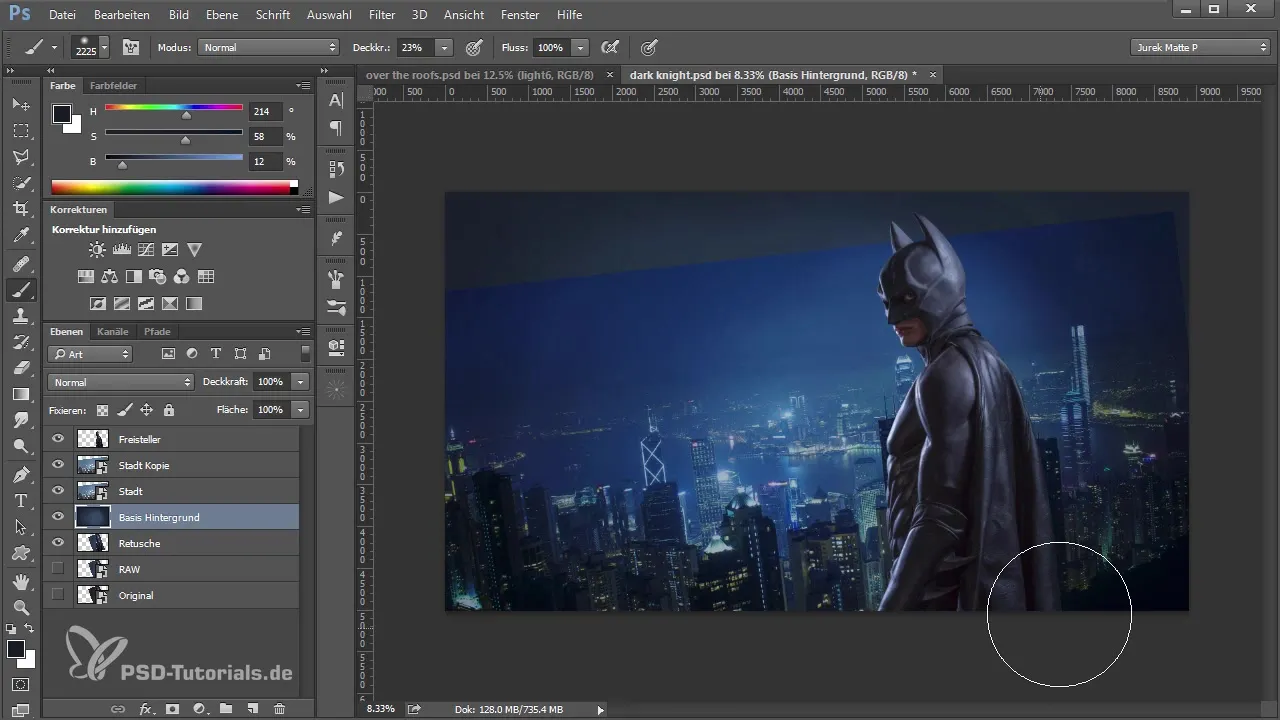Image resolution: width=1280 pixels, height=720 pixels.
Task: Hide the Stadt Kopie layer
Action: click(58, 465)
